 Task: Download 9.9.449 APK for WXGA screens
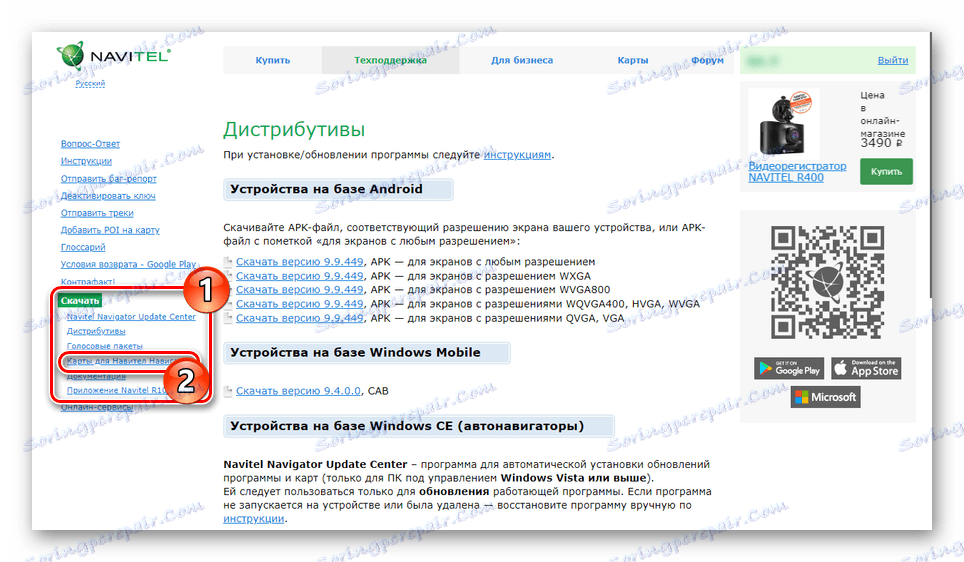[299, 276]
